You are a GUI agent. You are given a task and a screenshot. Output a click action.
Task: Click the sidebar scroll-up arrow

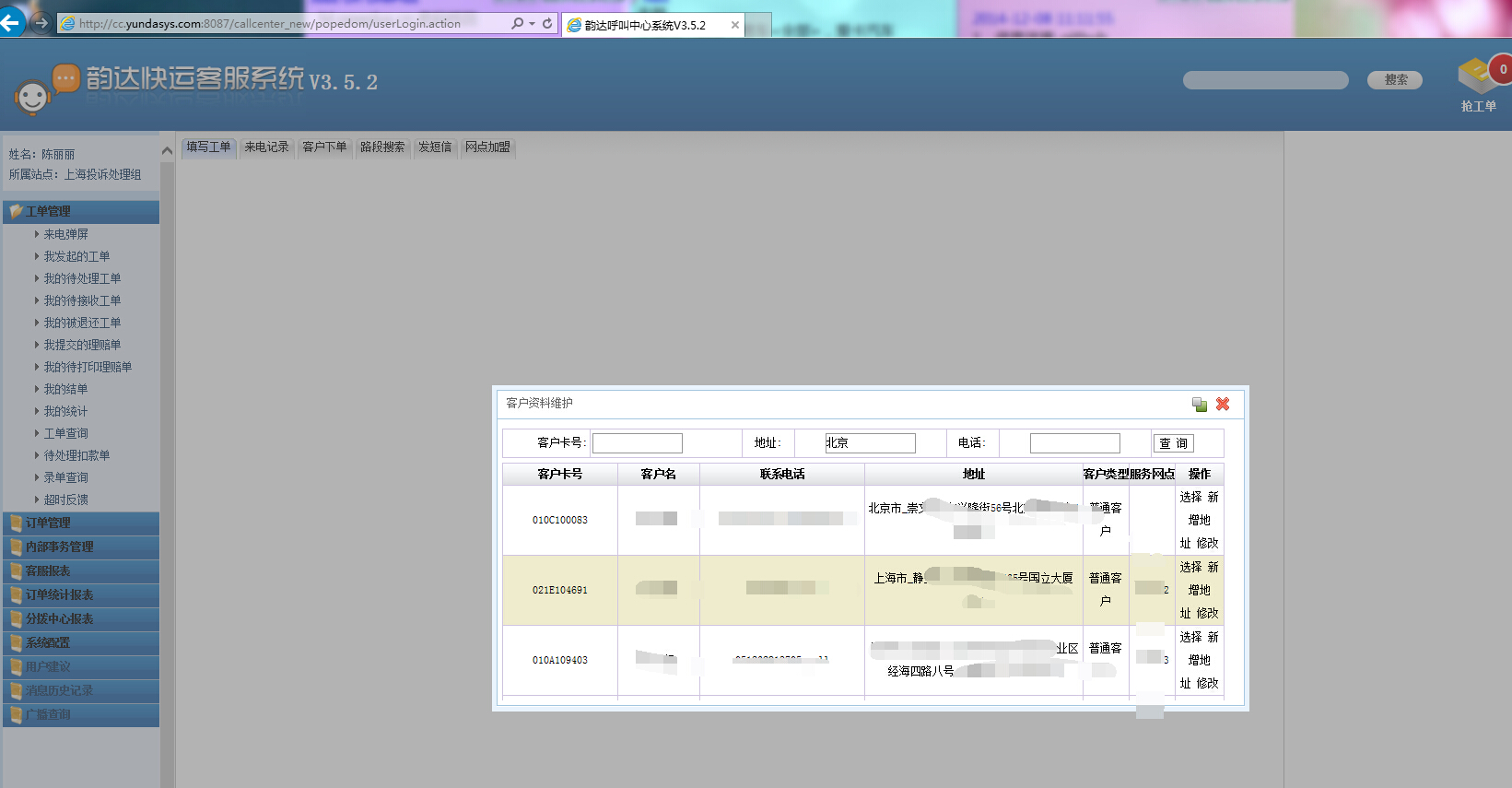pos(167,150)
